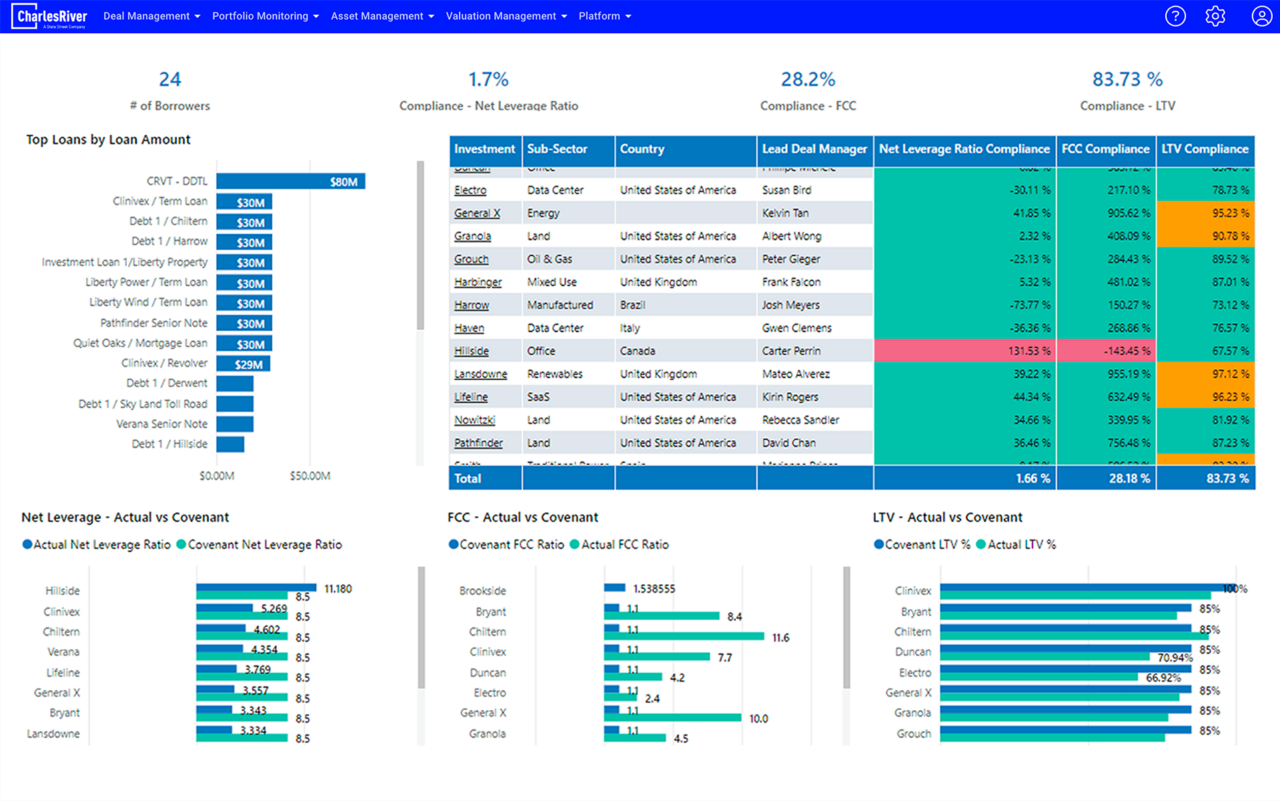The image size is (1280, 801).
Task: Toggle Covenant FCC Ratio legend marker
Action: 454,545
